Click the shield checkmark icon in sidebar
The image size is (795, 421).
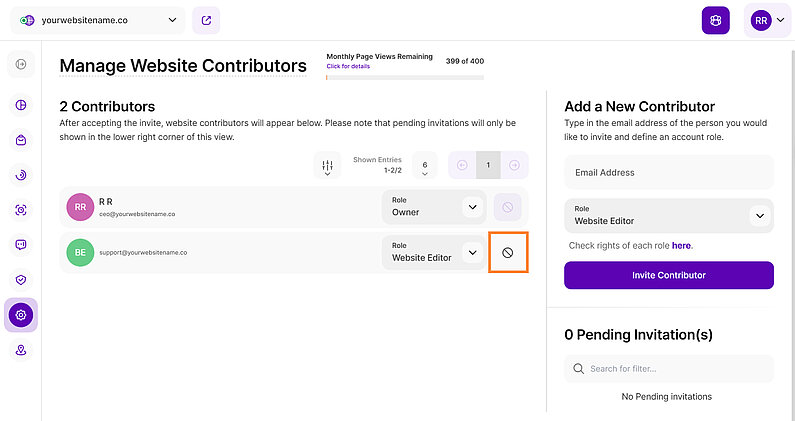[x=20, y=280]
